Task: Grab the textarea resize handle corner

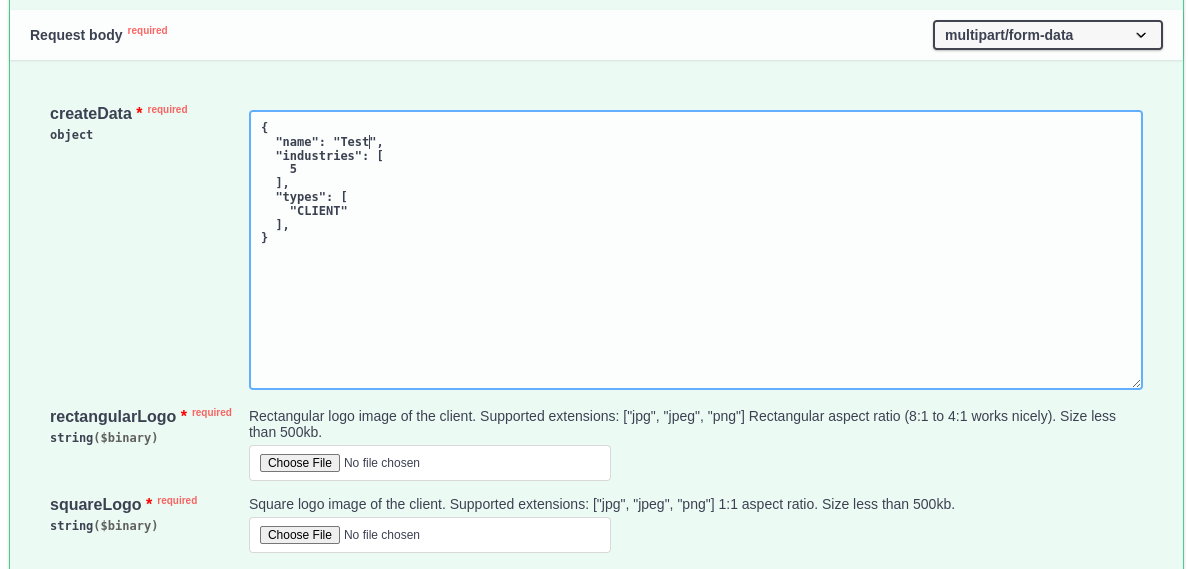Action: click(x=1136, y=383)
